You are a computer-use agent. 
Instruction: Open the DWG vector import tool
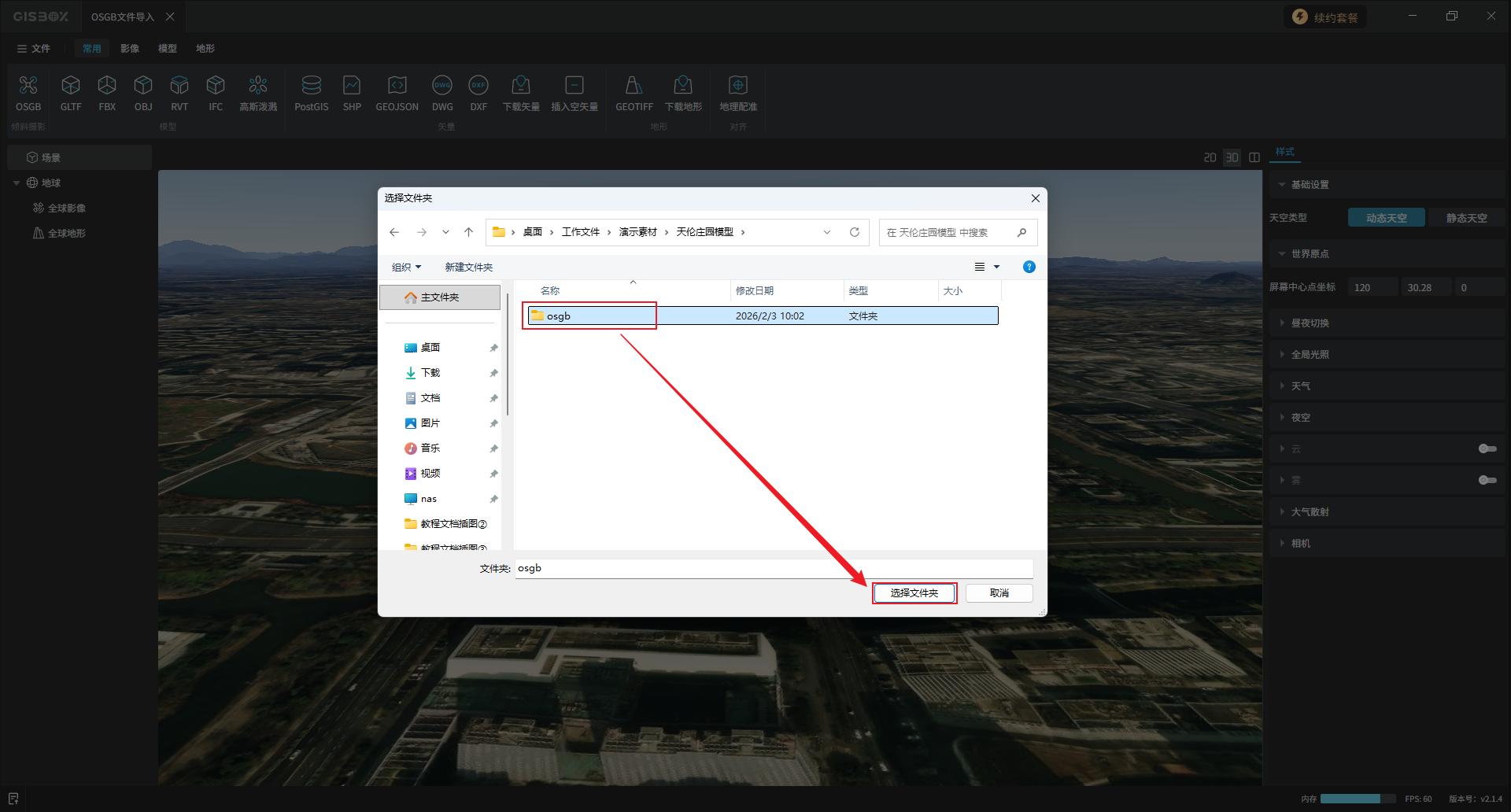442,85
